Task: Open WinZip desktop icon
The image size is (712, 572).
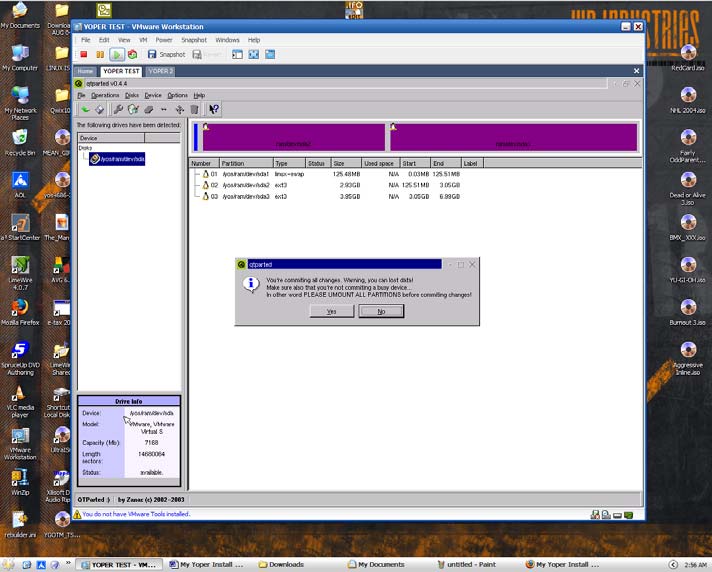Action: point(20,482)
